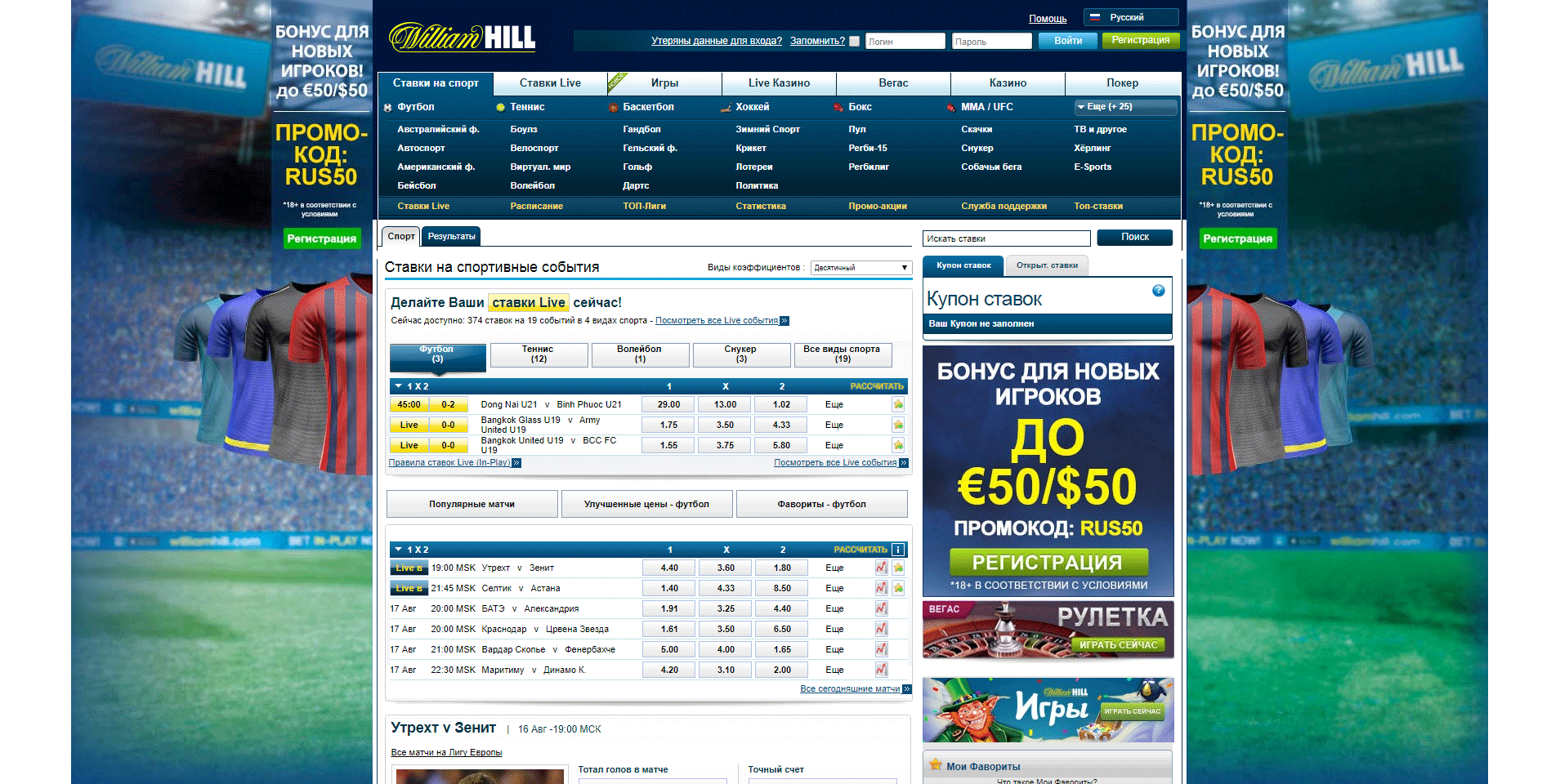Star the Селтик v Астана match

898,588
